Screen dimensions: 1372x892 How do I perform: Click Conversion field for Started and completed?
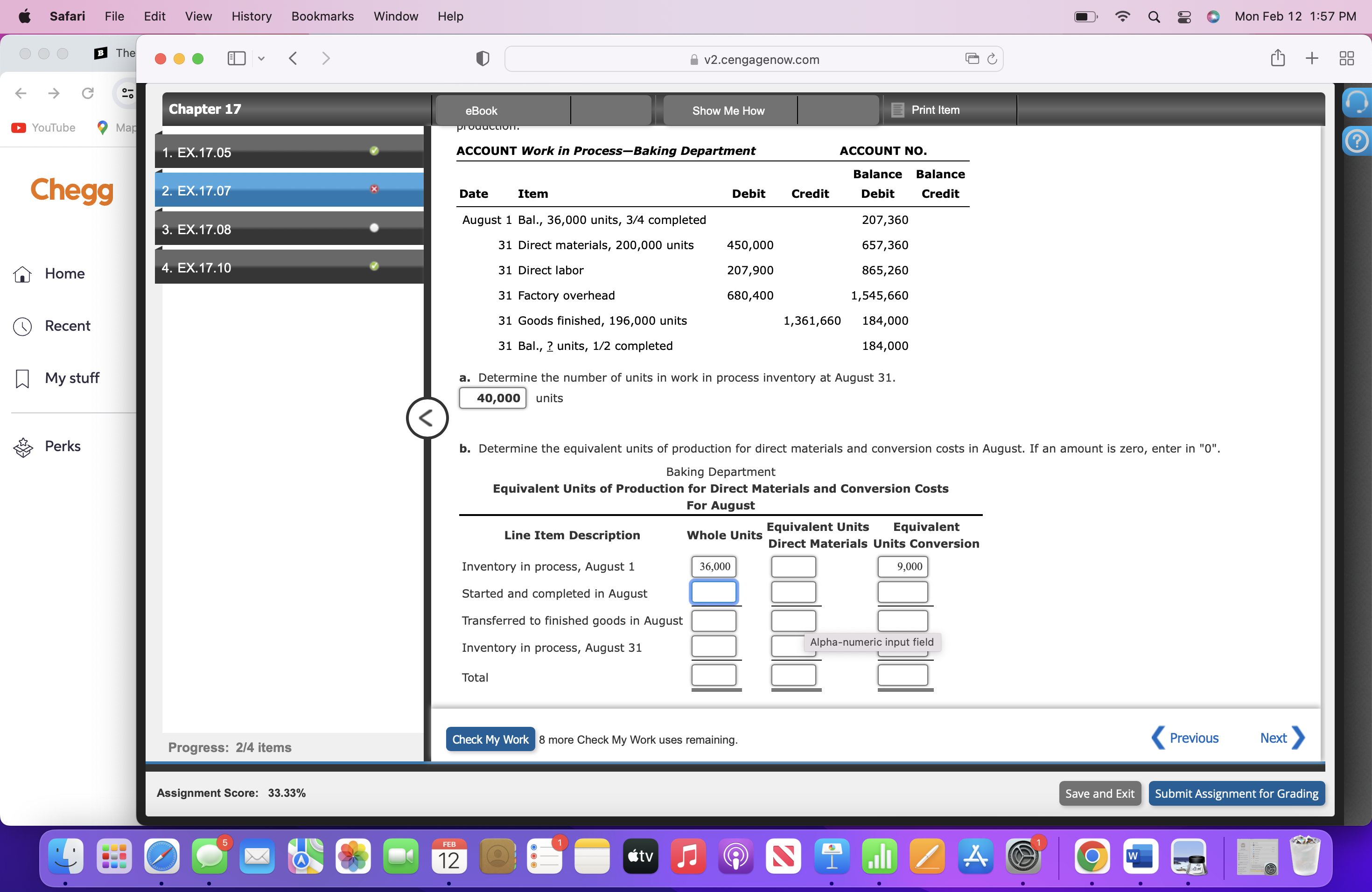[902, 592]
